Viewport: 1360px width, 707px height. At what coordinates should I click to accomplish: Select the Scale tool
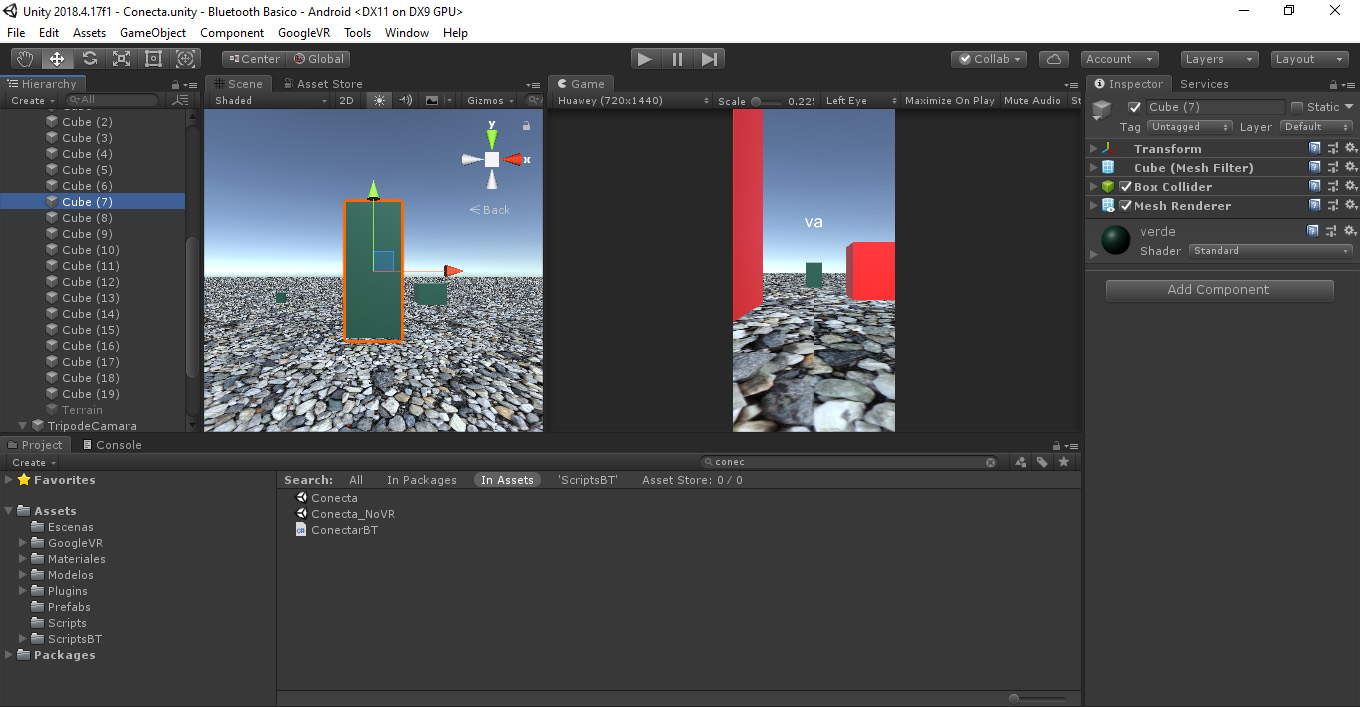click(121, 59)
